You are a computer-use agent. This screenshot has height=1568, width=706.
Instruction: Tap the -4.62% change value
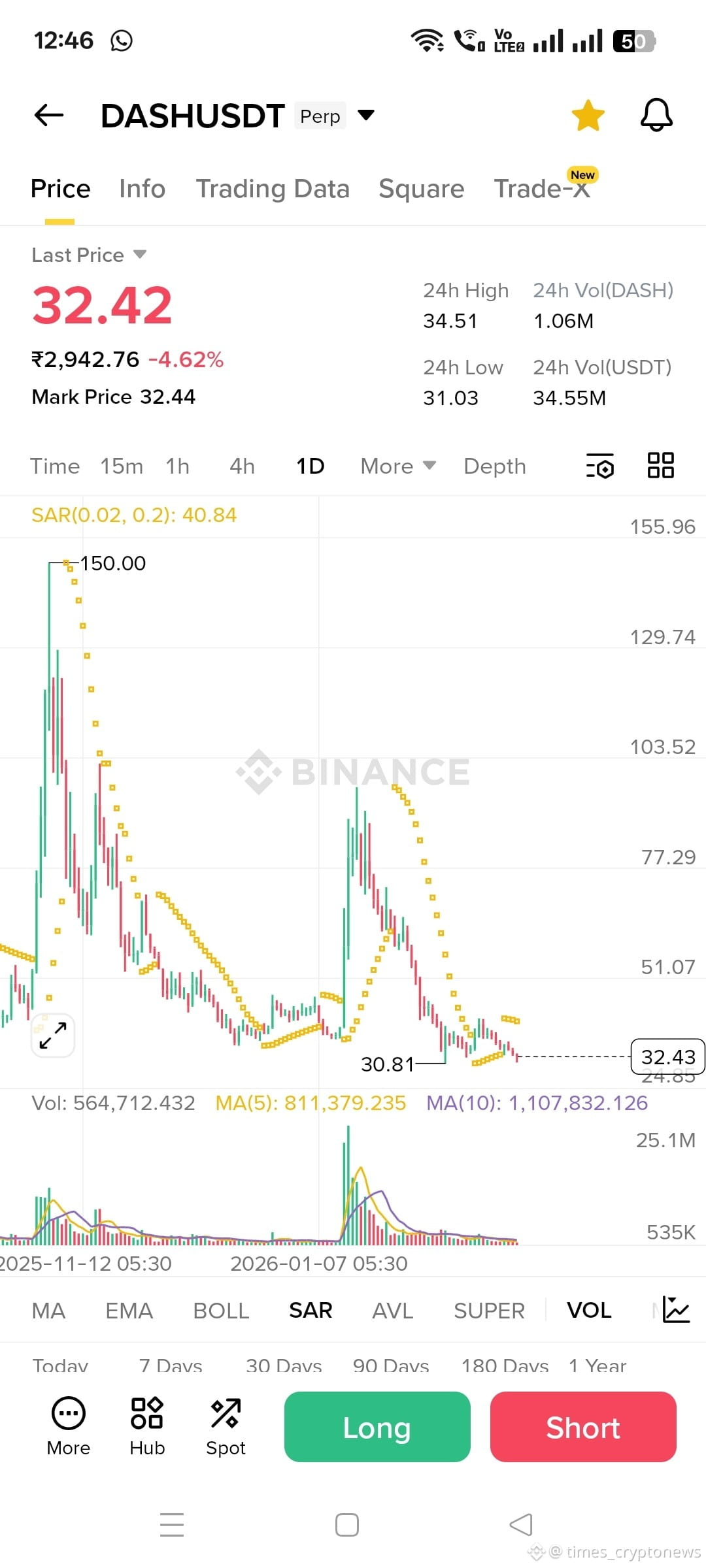[186, 359]
